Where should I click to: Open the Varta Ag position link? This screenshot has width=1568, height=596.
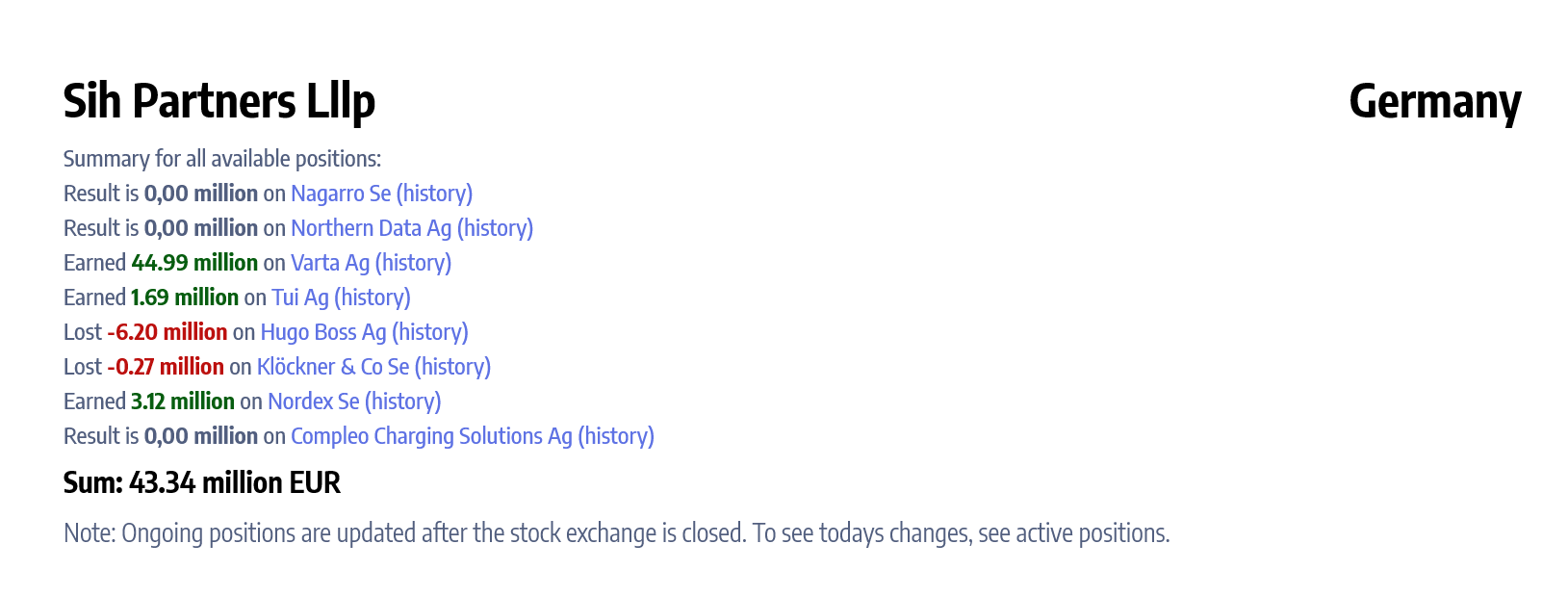pos(329,263)
